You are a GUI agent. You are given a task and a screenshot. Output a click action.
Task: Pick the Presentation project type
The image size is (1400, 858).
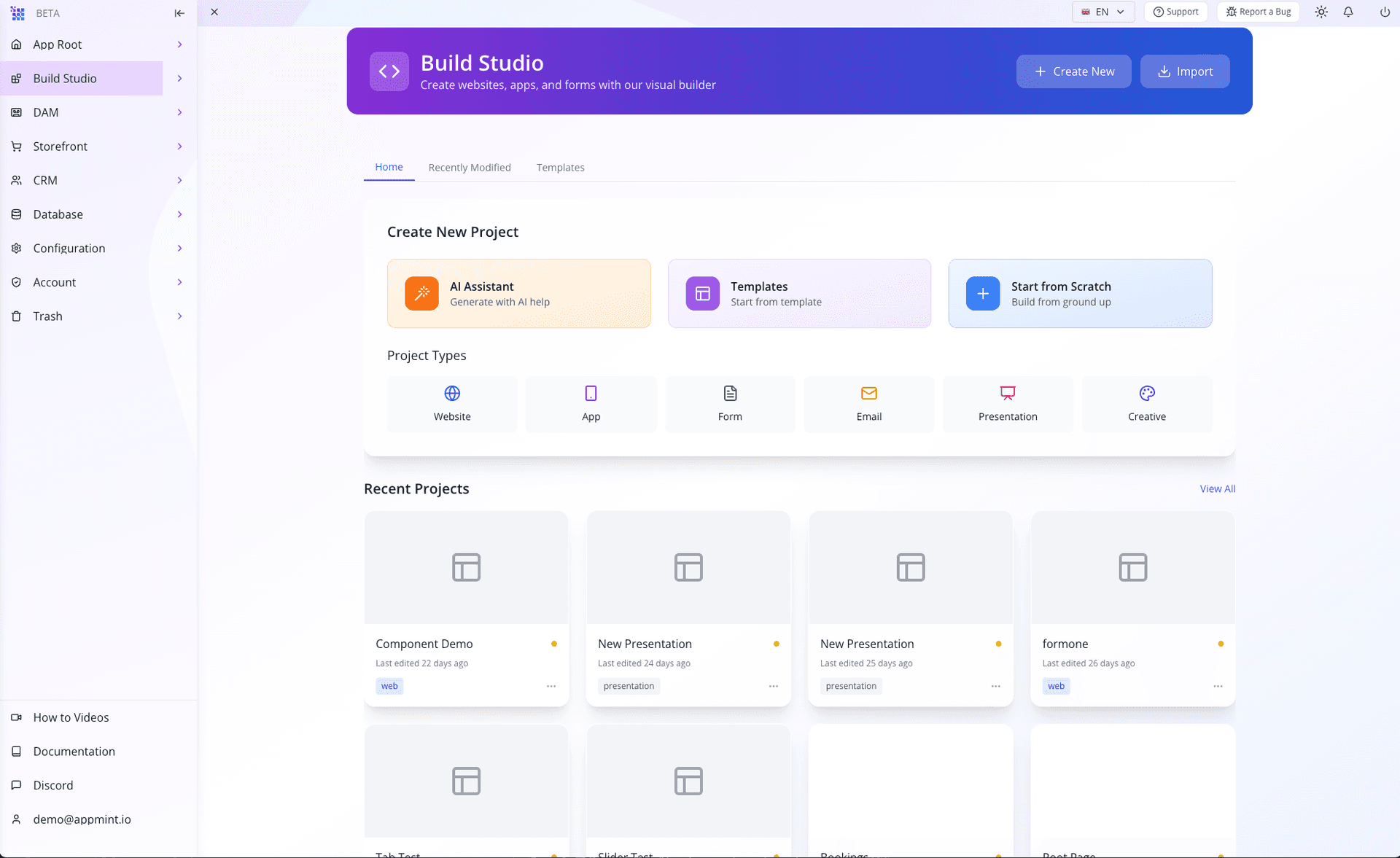(1008, 404)
